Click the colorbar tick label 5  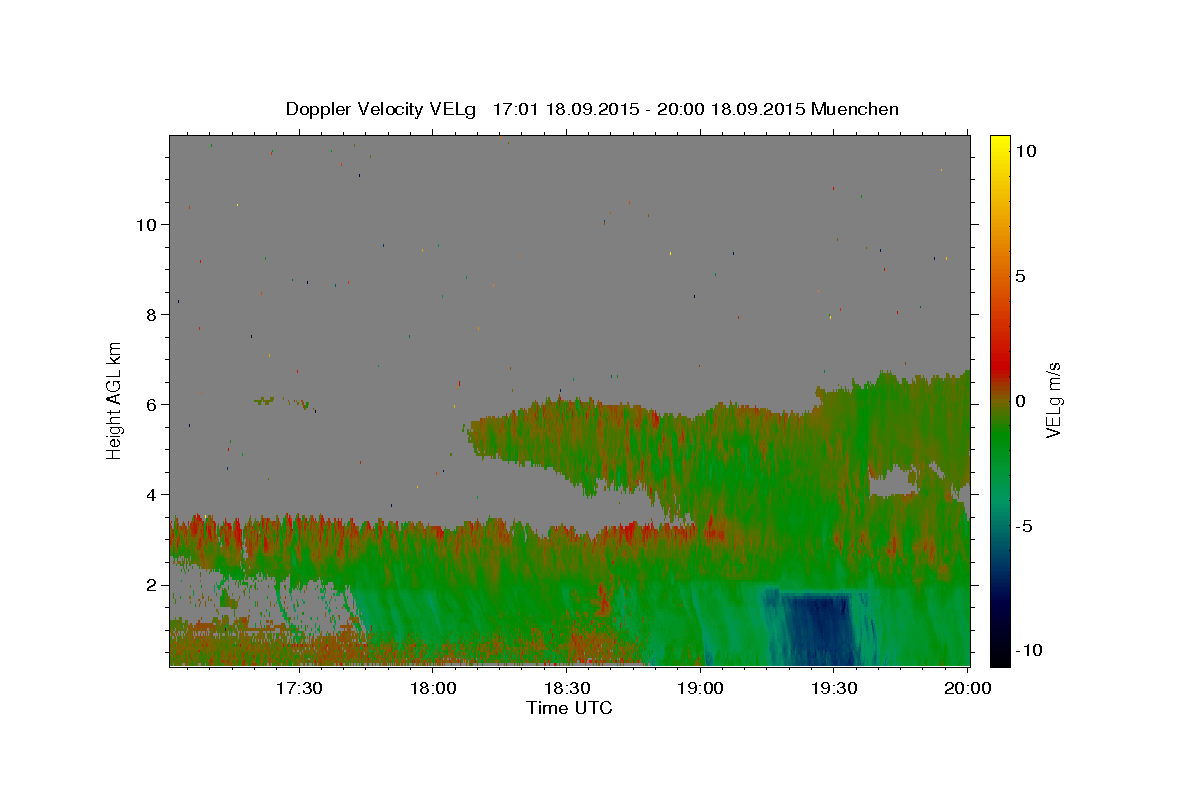[1020, 276]
